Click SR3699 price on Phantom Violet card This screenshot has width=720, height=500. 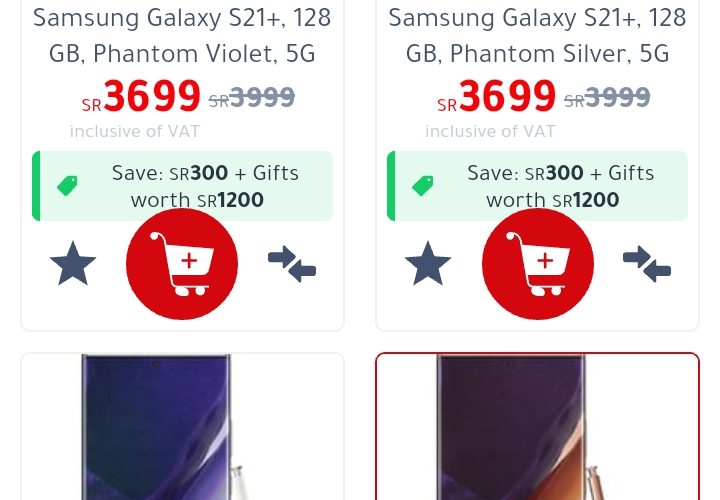[141, 96]
